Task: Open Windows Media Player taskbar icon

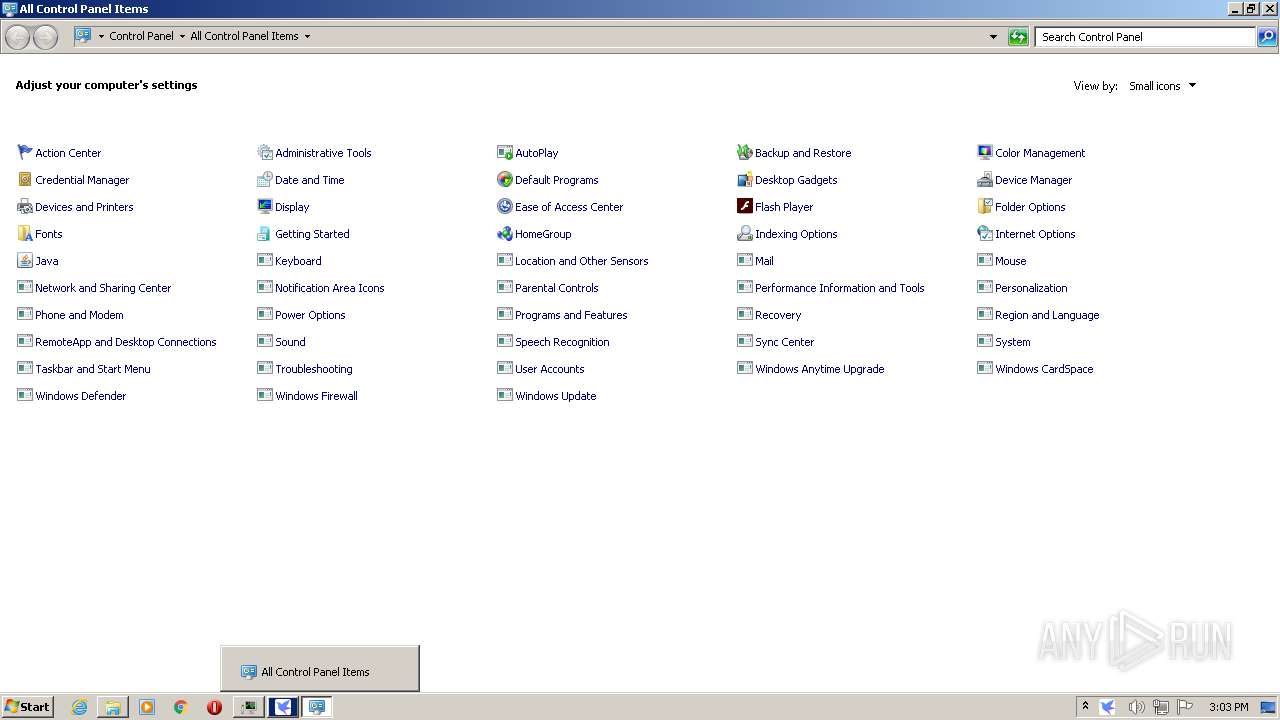Action: coord(147,707)
